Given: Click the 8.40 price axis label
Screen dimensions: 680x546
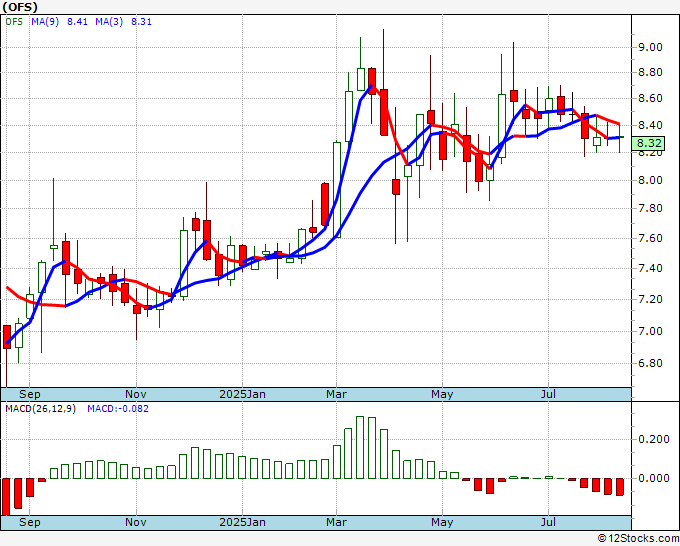Looking at the screenshot, I should [651, 125].
